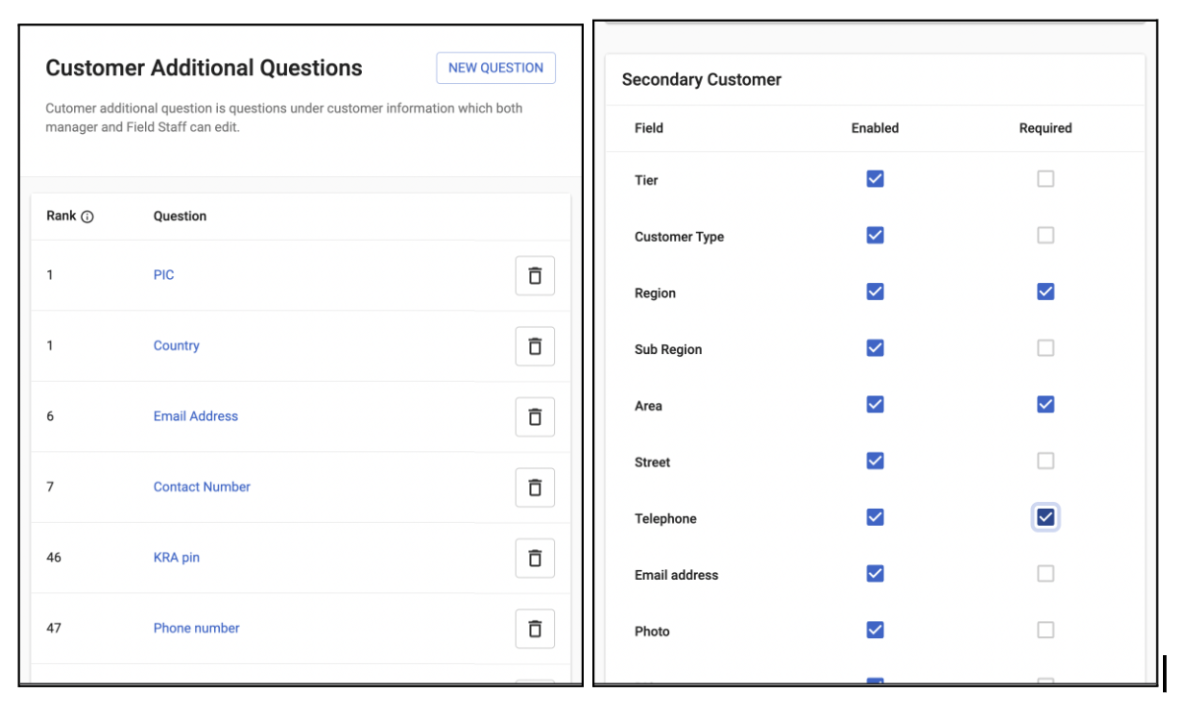The image size is (1178, 710).
Task: Click the NEW QUESTION button
Action: coord(496,68)
